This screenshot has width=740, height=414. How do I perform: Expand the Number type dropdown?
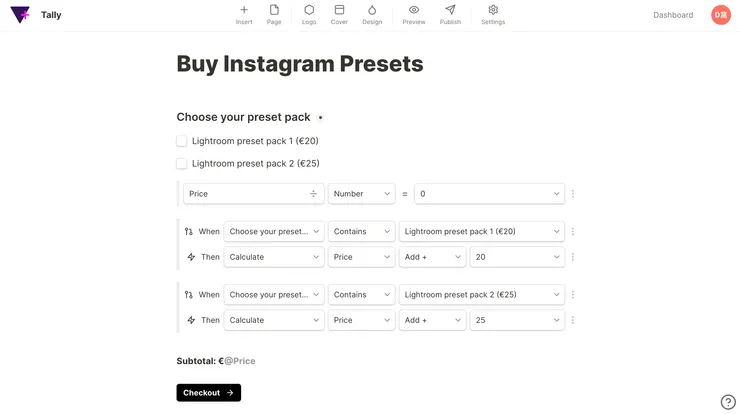(x=361, y=194)
